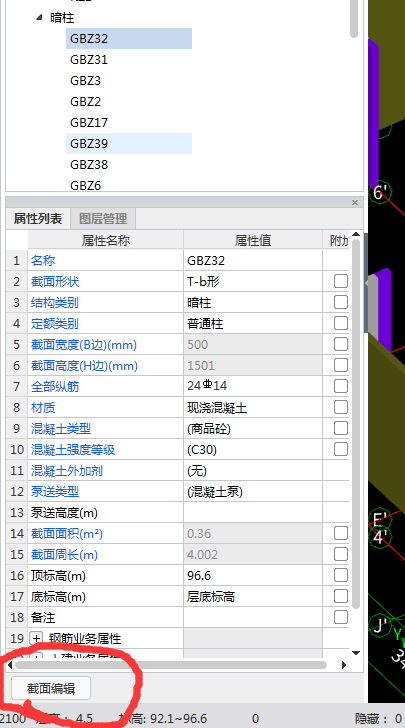
Task: Tick the 混凝土类型 row checkbox
Action: (x=341, y=428)
